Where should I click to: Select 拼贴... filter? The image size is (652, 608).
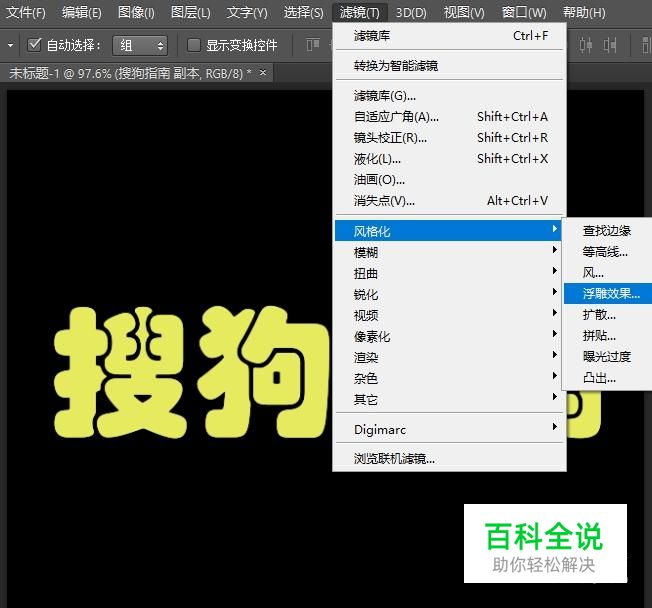point(608,336)
